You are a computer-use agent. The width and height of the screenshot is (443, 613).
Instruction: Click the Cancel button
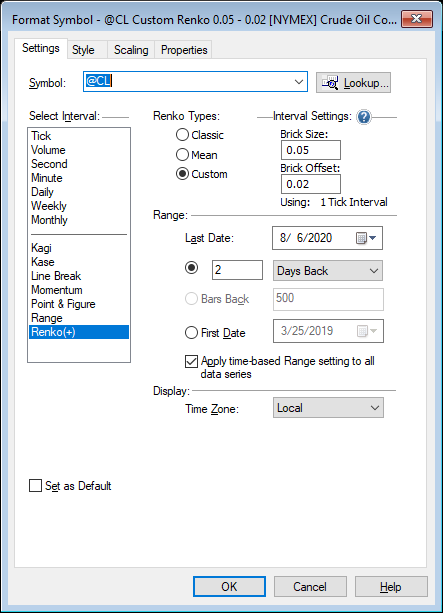310,586
